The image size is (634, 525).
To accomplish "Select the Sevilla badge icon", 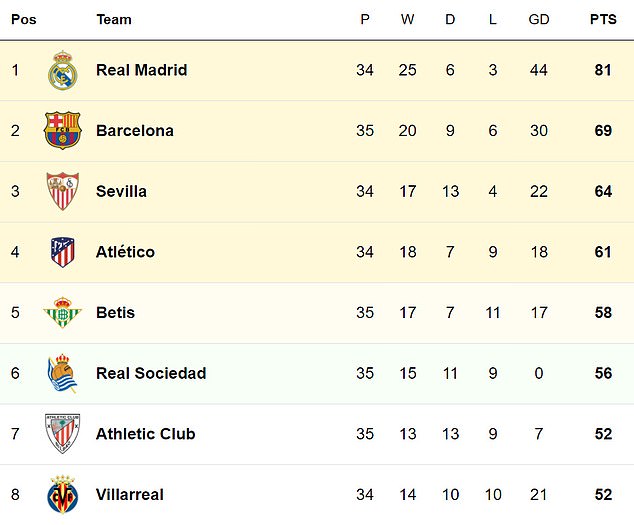I will (63, 191).
